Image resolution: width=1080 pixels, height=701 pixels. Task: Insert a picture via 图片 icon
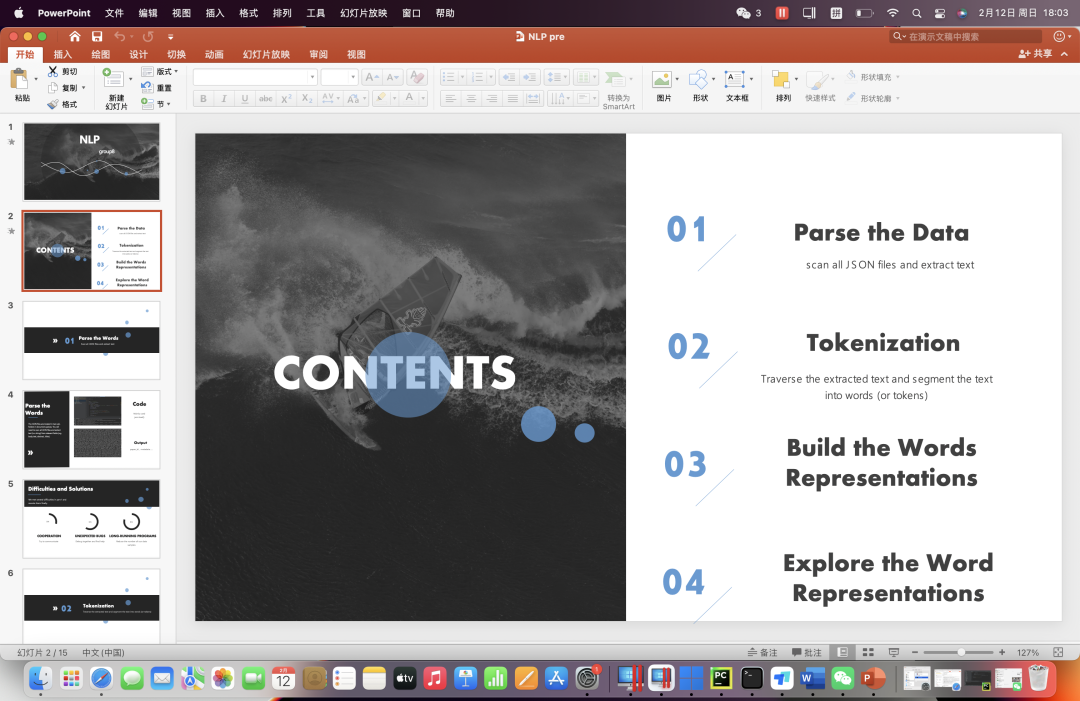pos(663,86)
